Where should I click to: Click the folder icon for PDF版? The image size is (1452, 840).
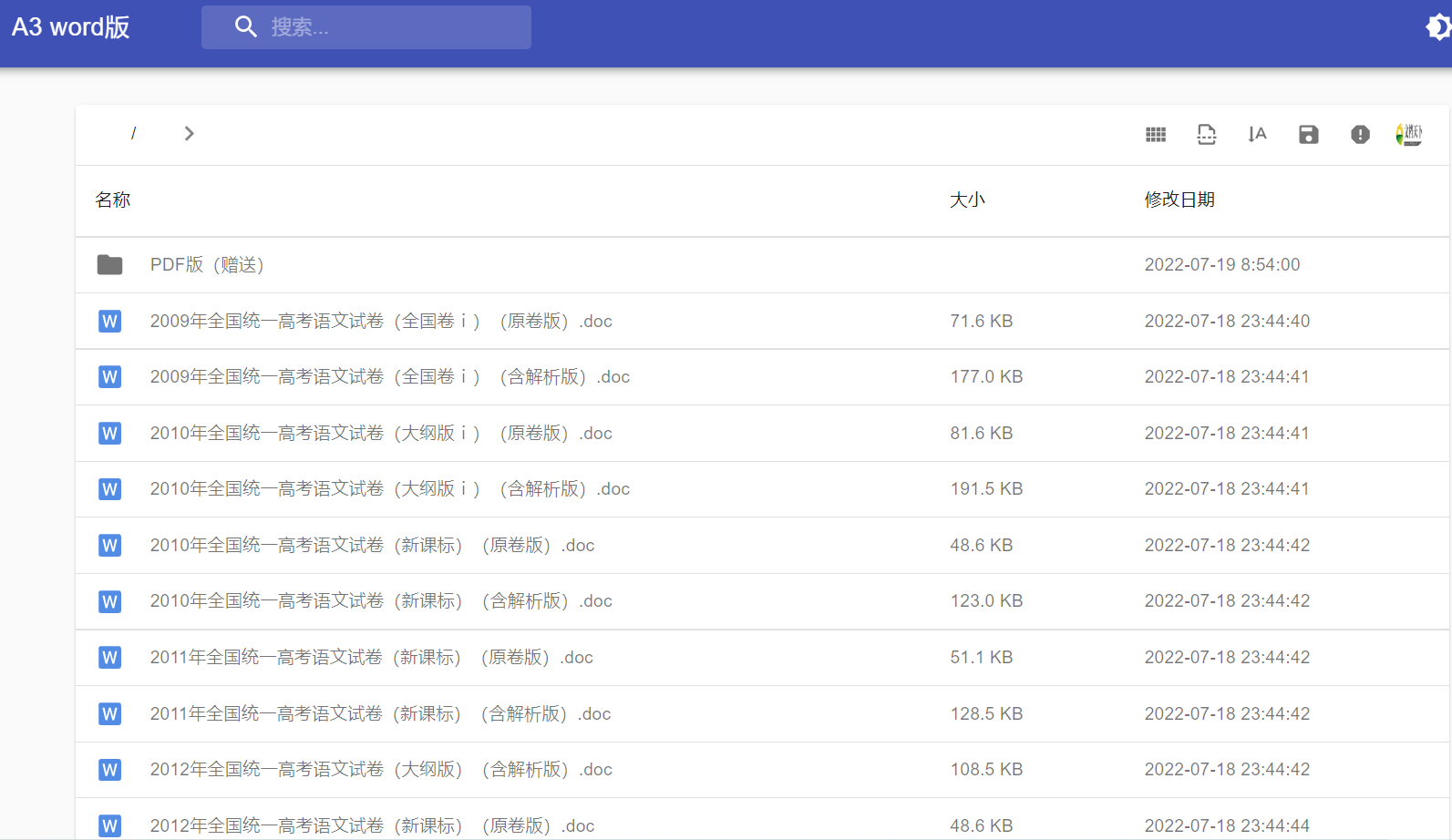(x=110, y=265)
